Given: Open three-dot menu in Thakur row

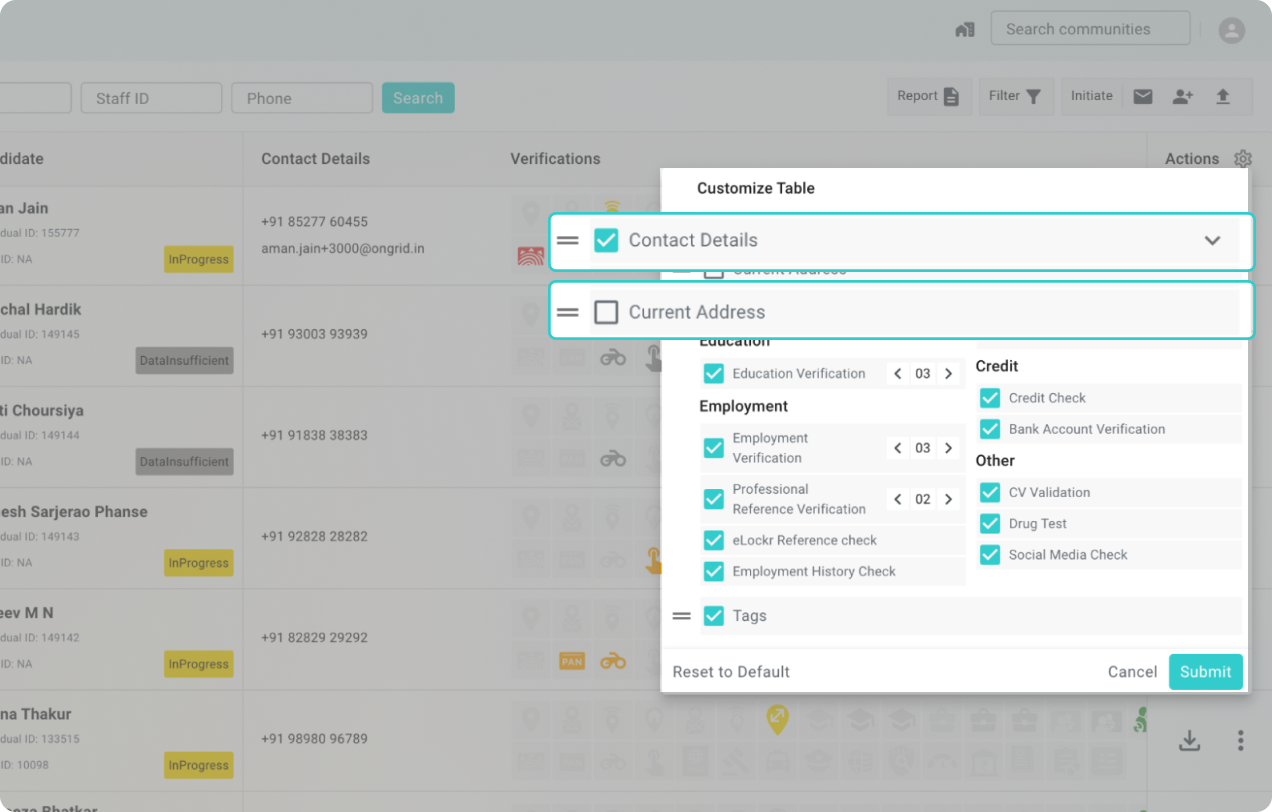Looking at the screenshot, I should [x=1240, y=740].
